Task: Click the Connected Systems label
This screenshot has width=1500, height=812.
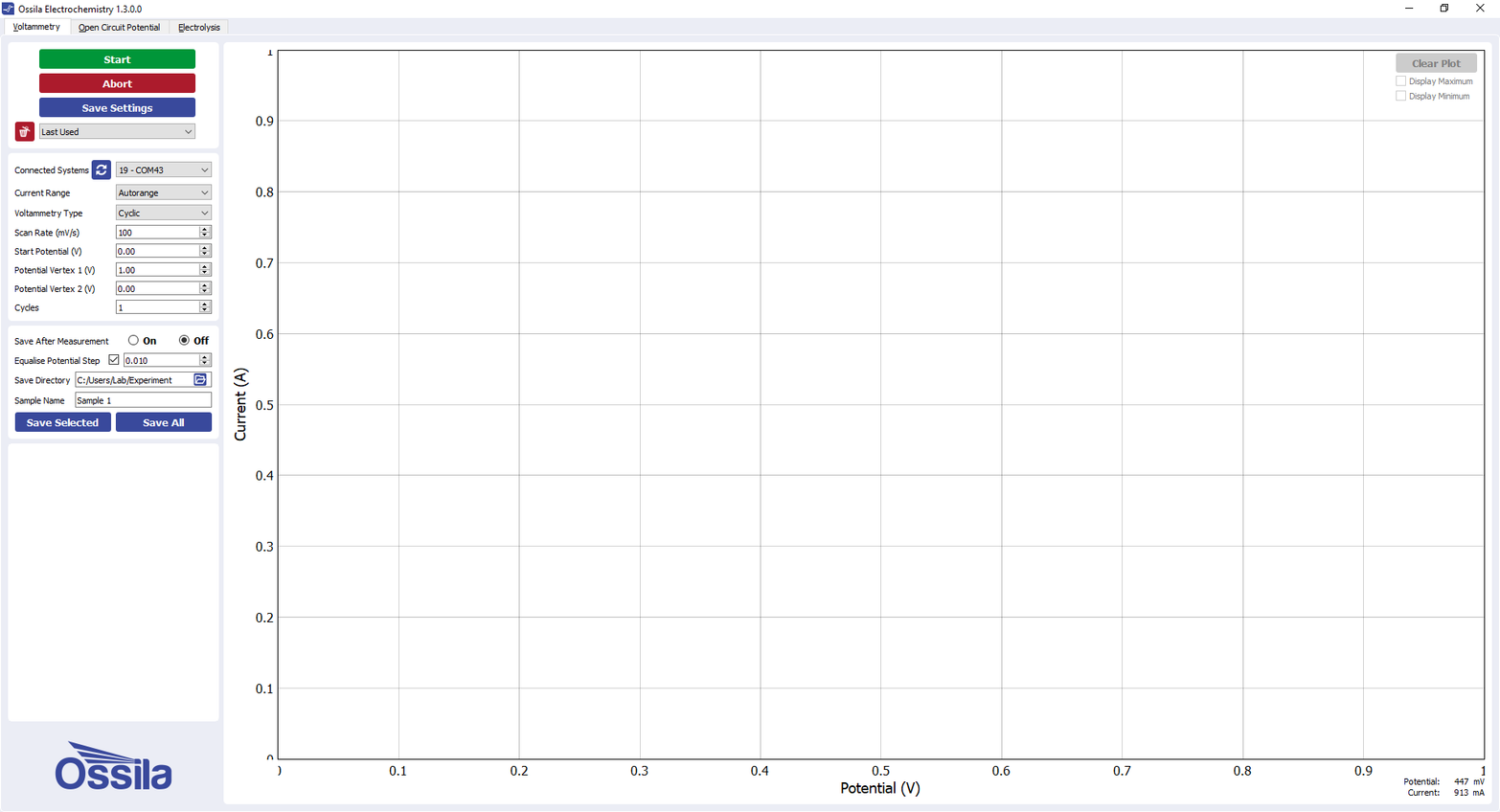Action: [52, 170]
